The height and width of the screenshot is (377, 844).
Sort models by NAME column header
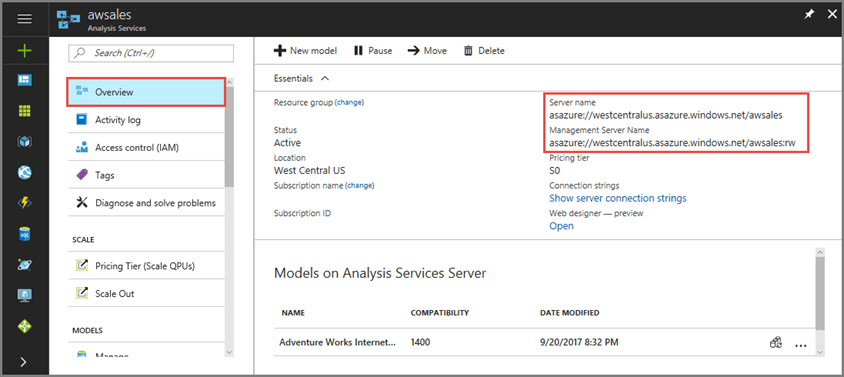pos(293,312)
